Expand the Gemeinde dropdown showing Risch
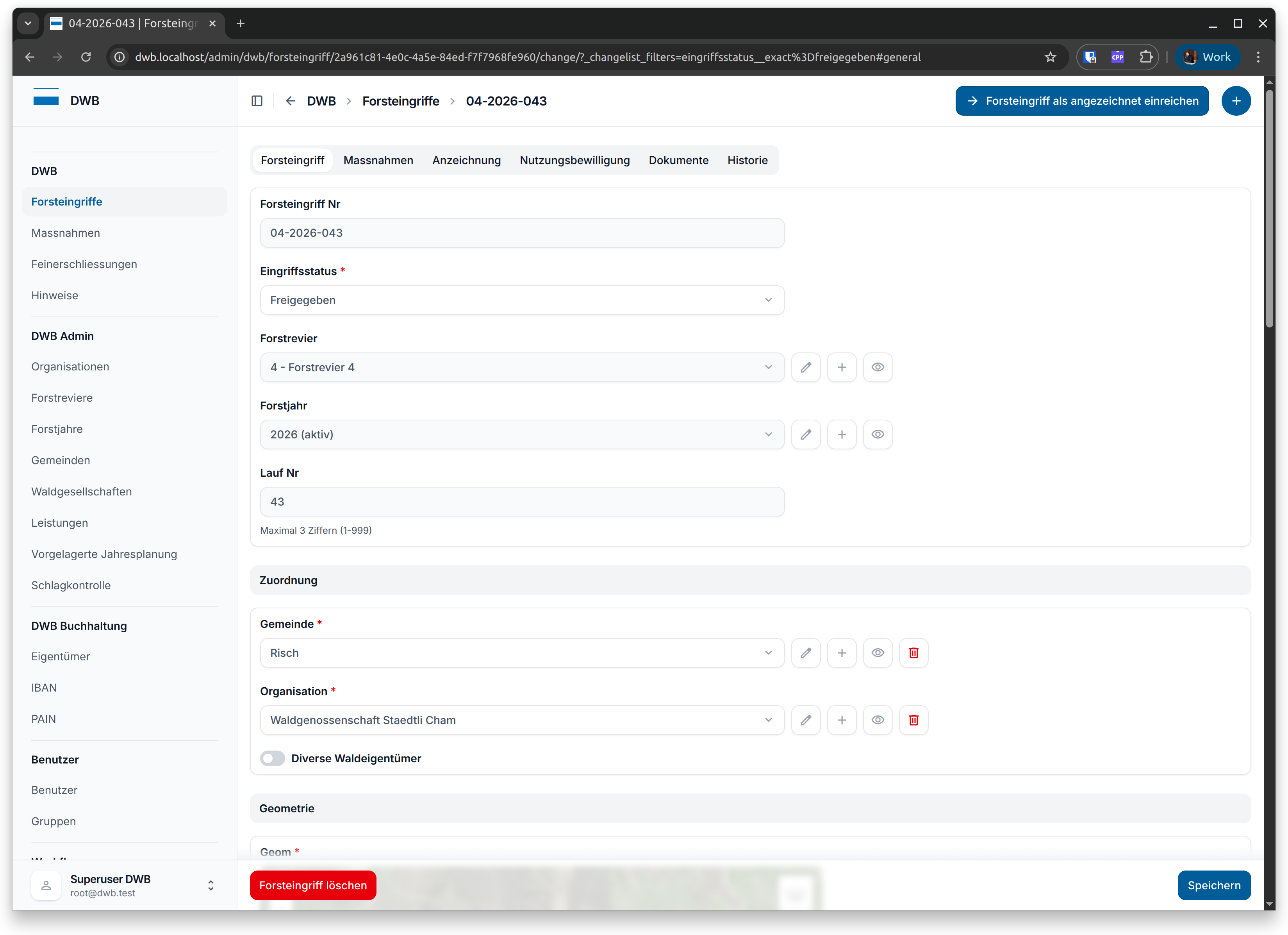The height and width of the screenshot is (935, 1288). [x=522, y=653]
